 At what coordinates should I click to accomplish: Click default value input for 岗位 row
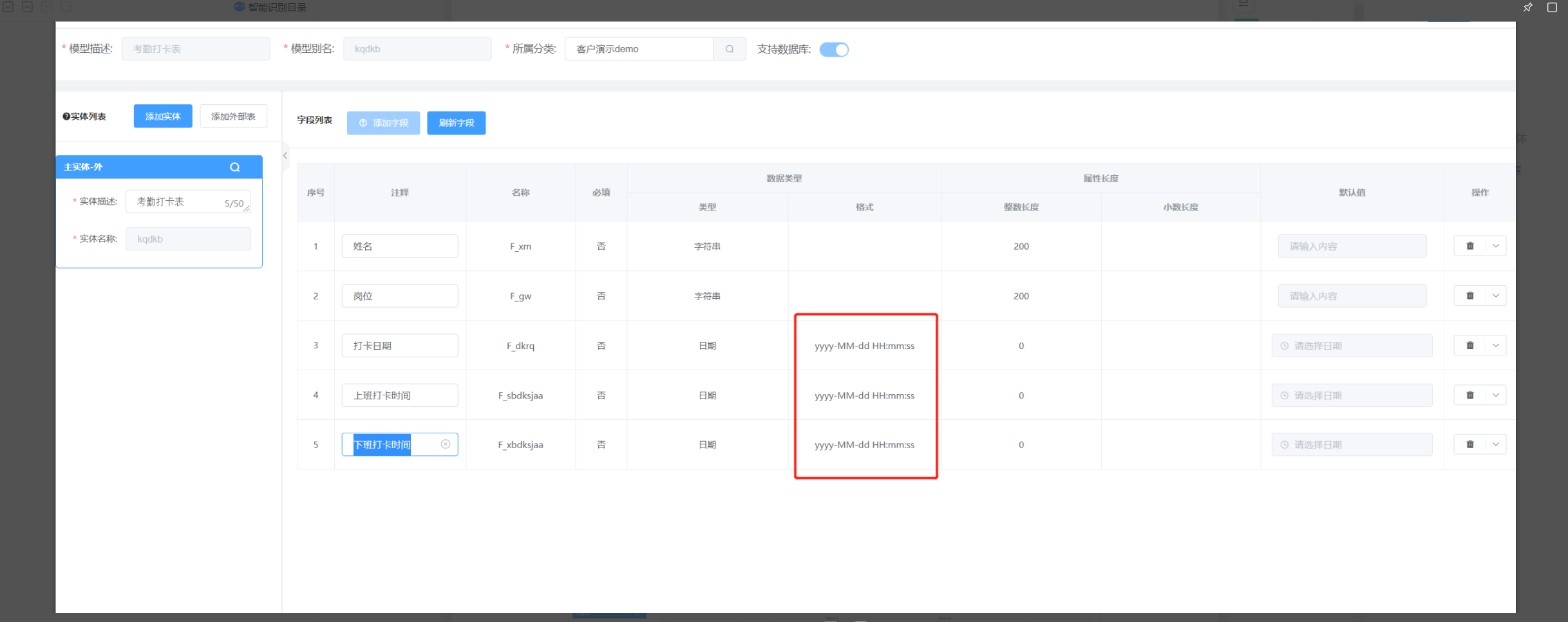pyautogui.click(x=1351, y=296)
